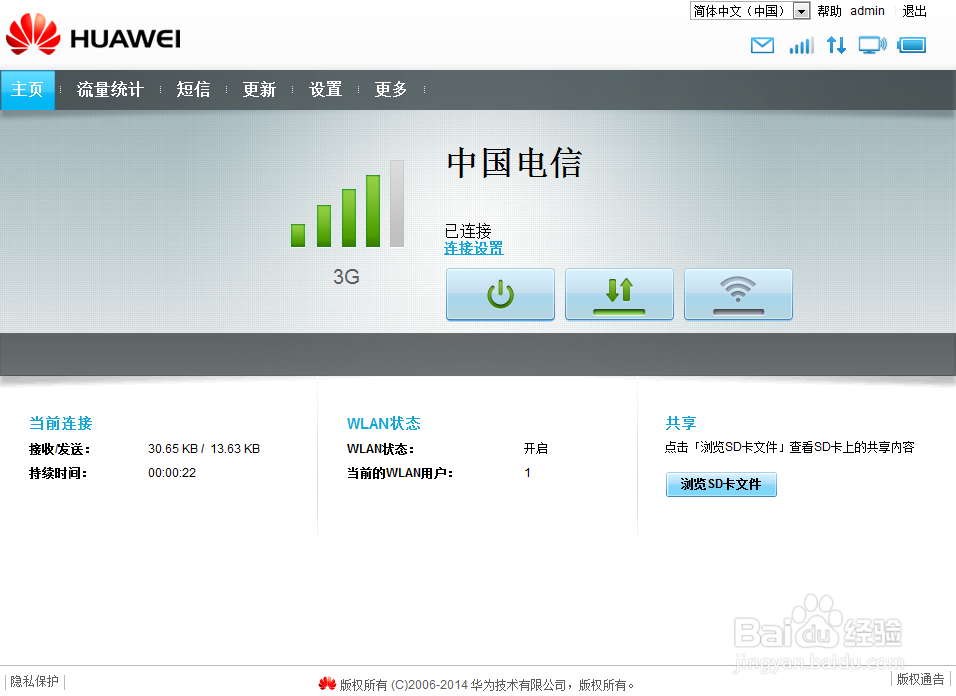Open the SMS envelope status icon
Viewport: 956px width, 696px height.
click(x=762, y=45)
